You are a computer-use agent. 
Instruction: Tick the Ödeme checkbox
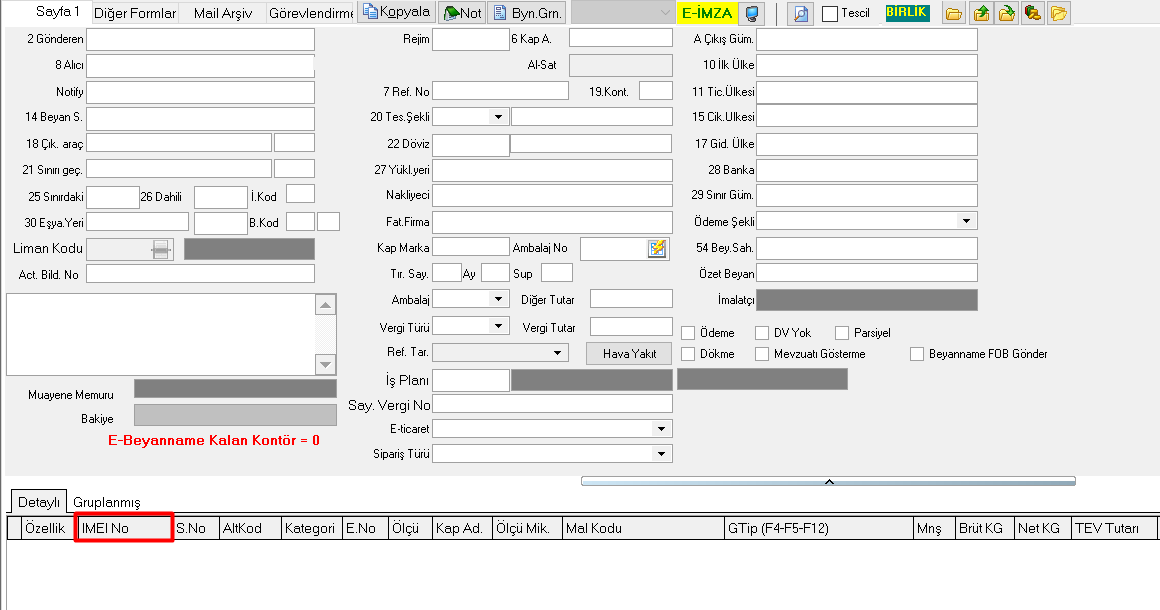(x=688, y=333)
